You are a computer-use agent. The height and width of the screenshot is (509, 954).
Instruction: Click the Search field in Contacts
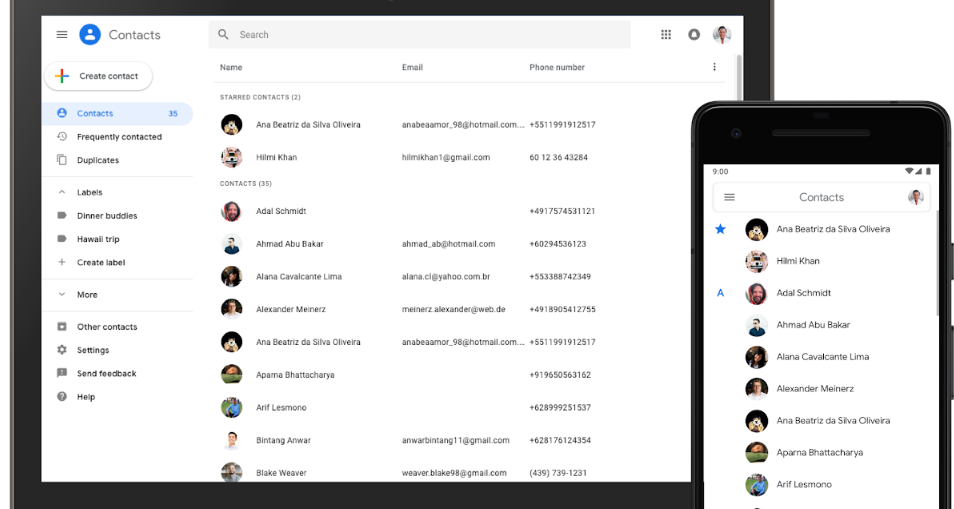click(x=419, y=35)
